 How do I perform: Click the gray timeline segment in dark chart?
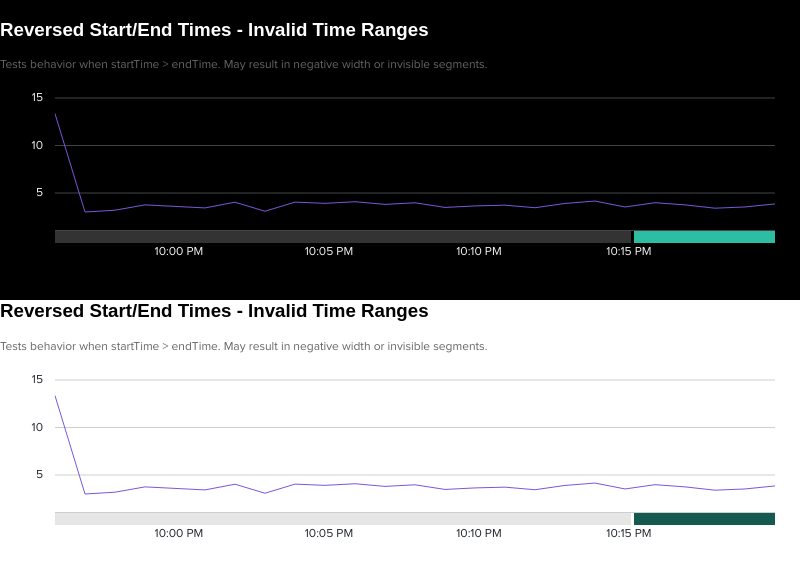343,236
